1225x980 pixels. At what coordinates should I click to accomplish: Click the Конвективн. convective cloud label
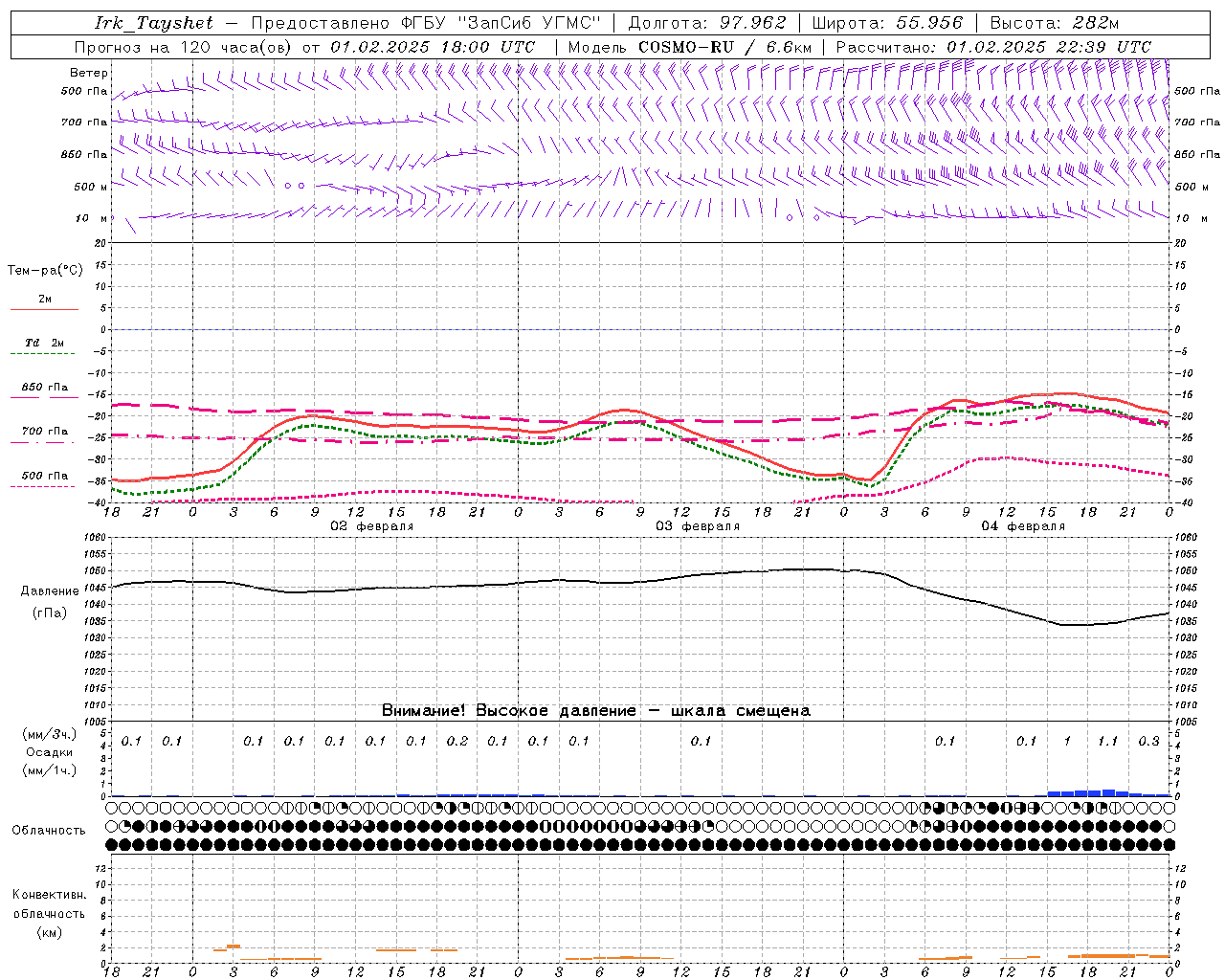coord(49,895)
